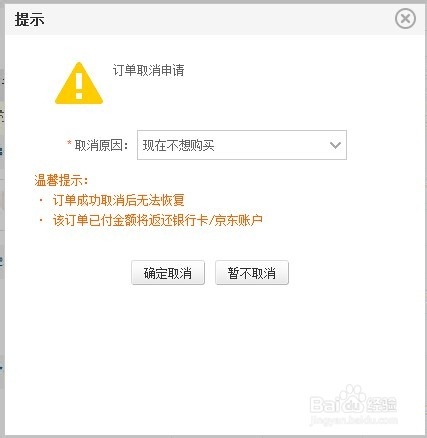
Task: Click the 经验 watermark text
Action: tap(382, 405)
